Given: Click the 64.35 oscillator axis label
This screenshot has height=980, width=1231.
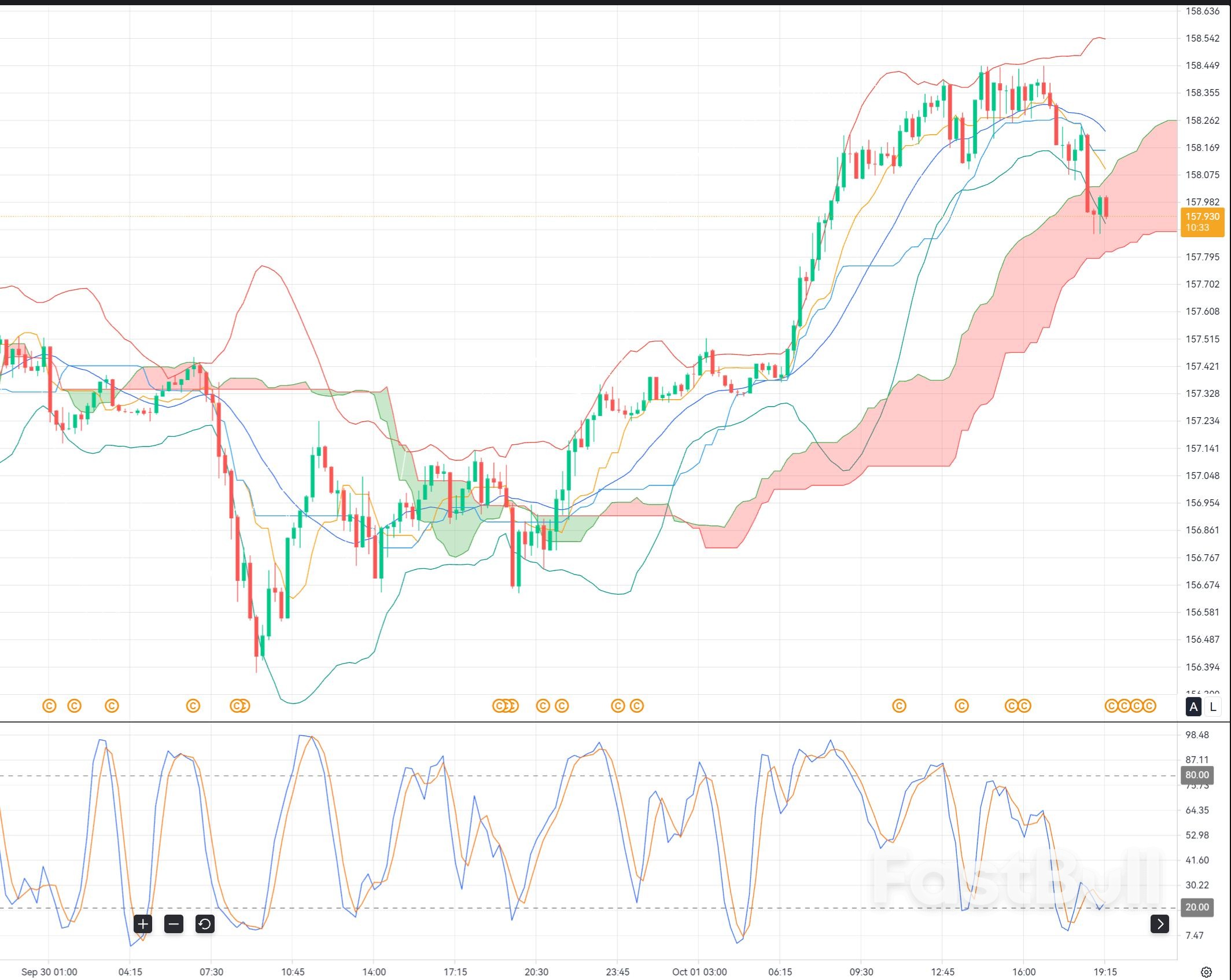Looking at the screenshot, I should pyautogui.click(x=1197, y=810).
